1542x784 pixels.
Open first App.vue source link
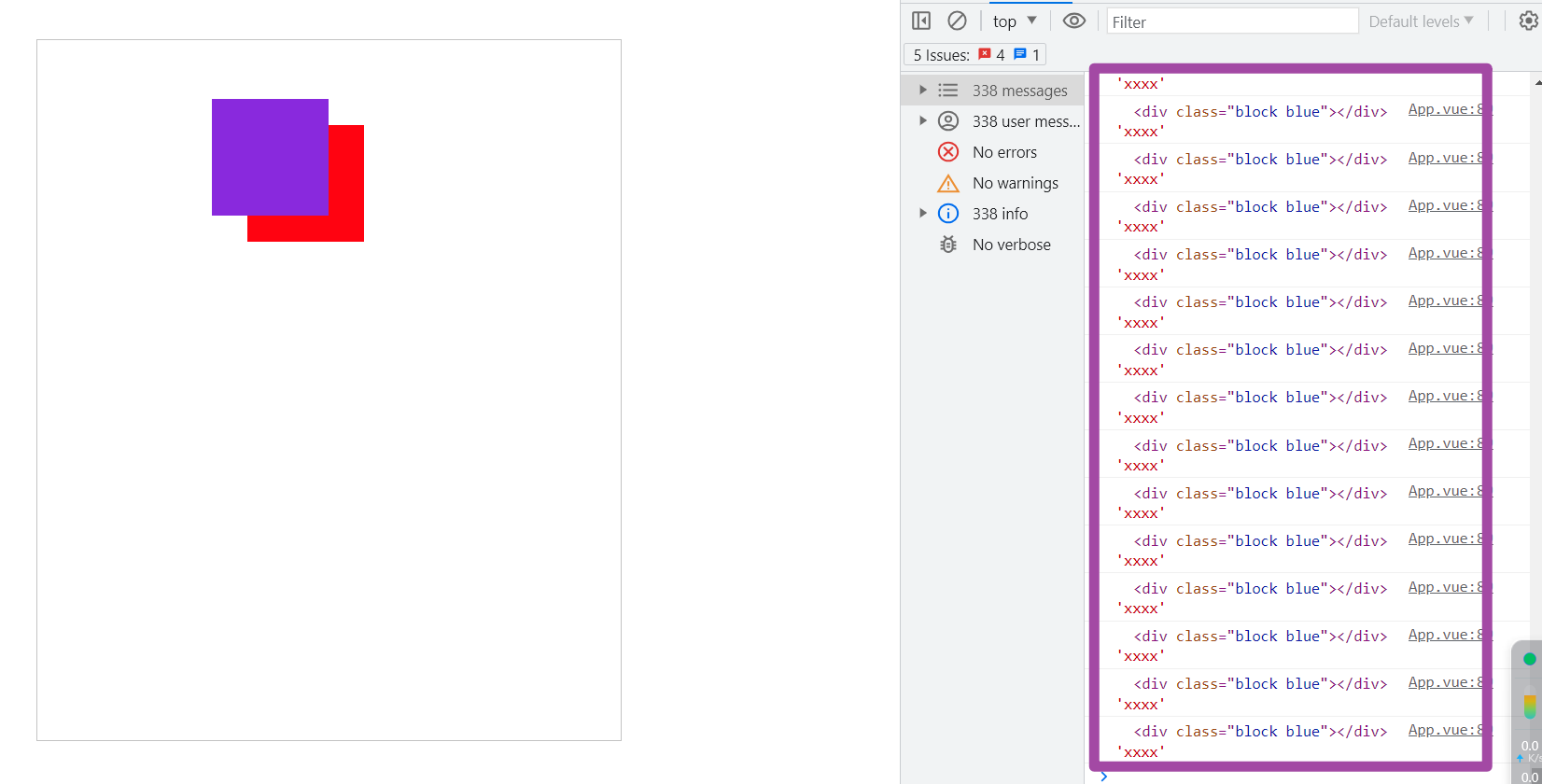point(1449,109)
